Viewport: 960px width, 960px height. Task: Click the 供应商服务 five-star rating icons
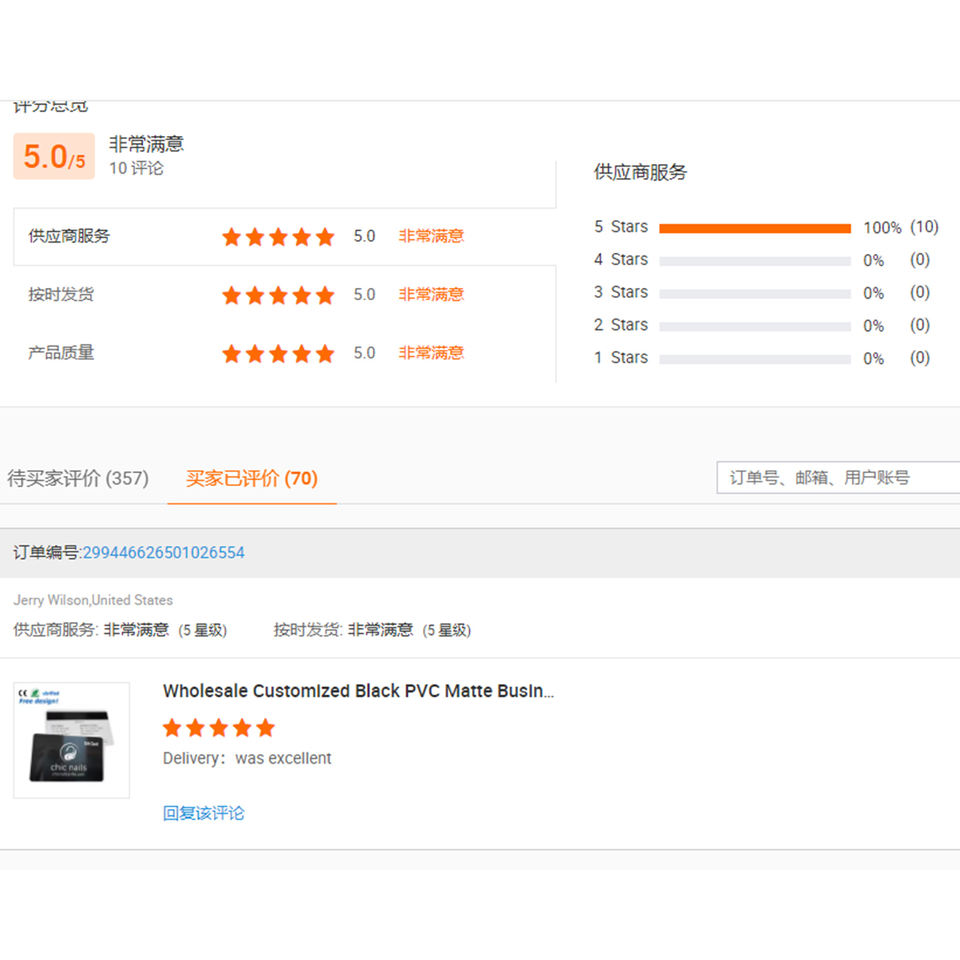[x=278, y=236]
